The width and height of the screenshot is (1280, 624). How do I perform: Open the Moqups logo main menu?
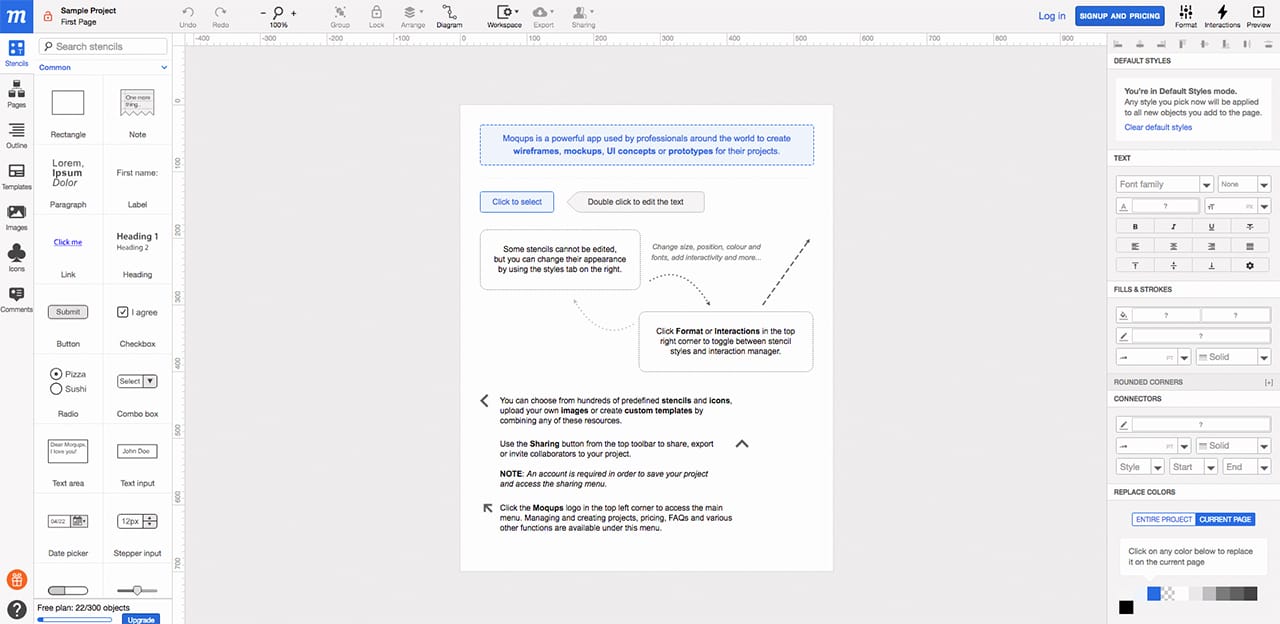(16, 15)
